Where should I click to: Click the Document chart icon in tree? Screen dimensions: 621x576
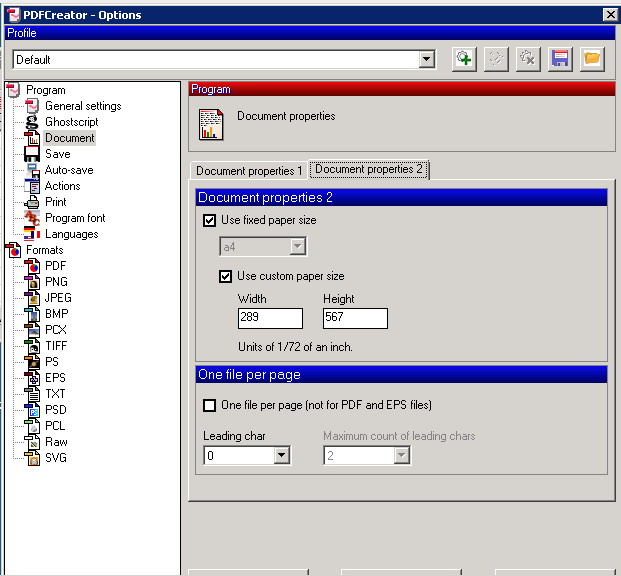point(32,138)
